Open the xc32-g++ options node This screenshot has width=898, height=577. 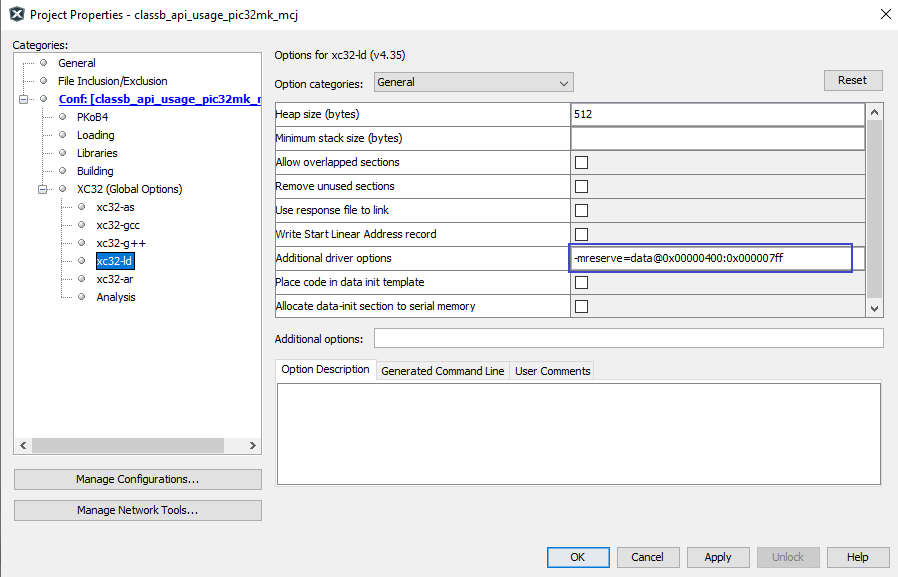pos(120,243)
